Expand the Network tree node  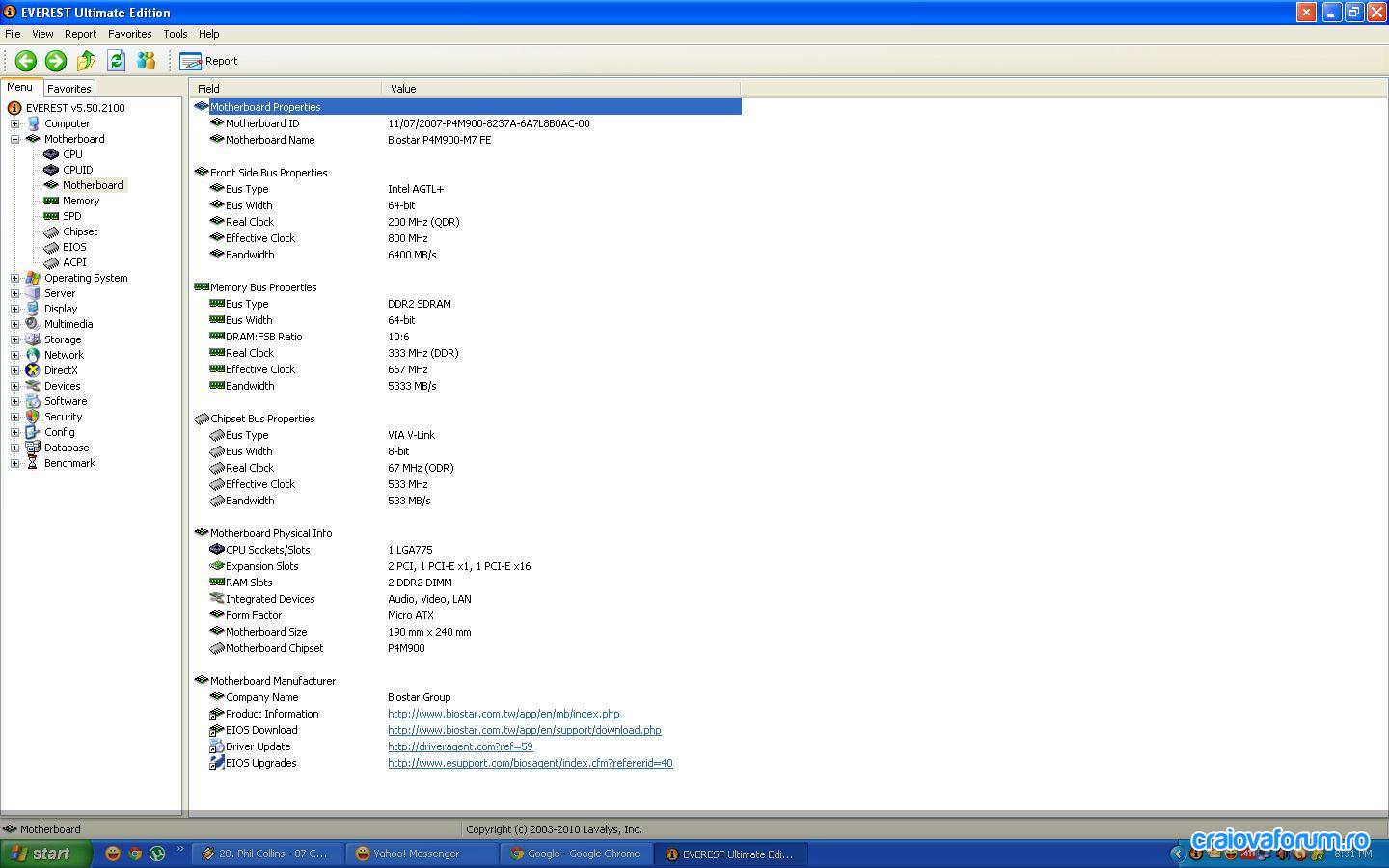tap(14, 355)
